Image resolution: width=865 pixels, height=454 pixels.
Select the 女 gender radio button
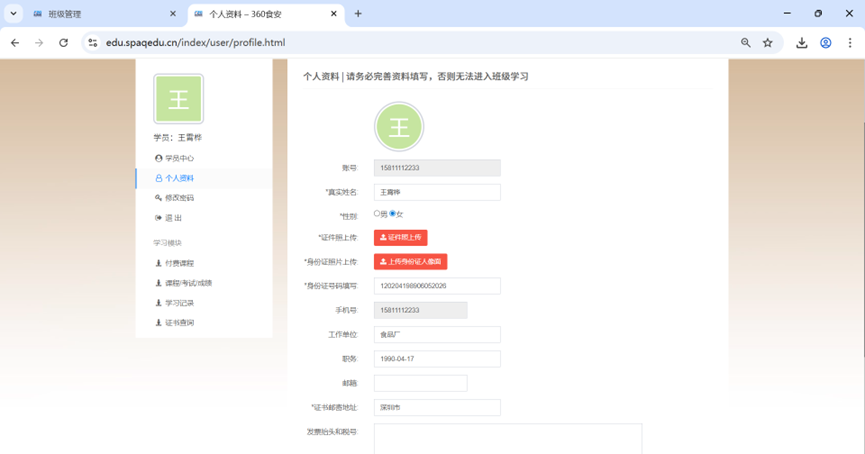point(392,213)
